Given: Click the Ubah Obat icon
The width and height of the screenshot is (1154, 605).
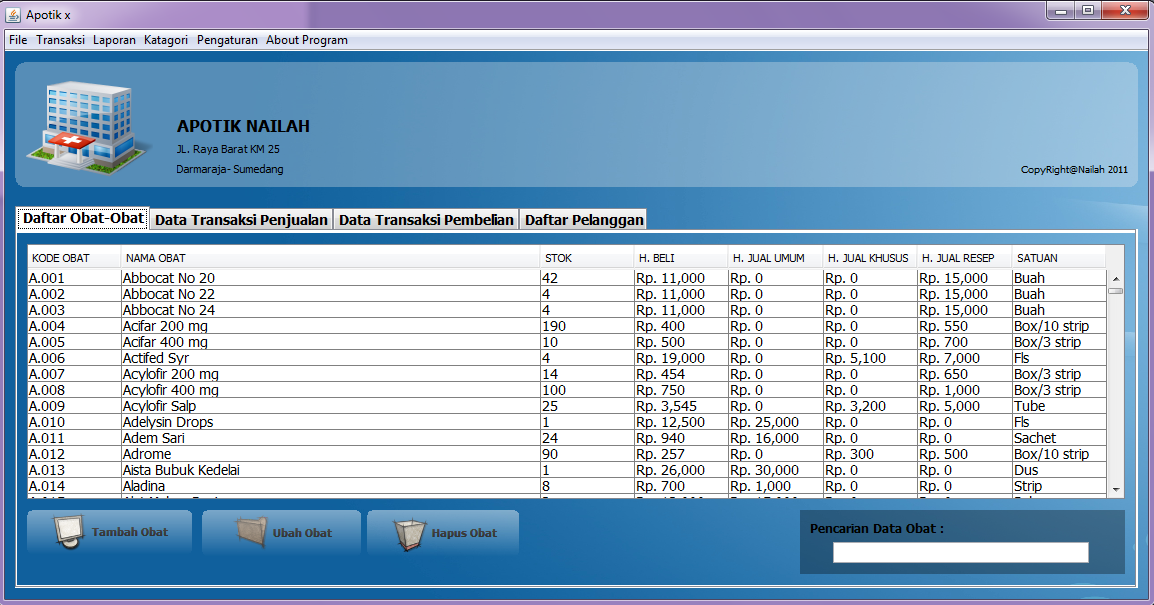Looking at the screenshot, I should pyautogui.click(x=252, y=532).
